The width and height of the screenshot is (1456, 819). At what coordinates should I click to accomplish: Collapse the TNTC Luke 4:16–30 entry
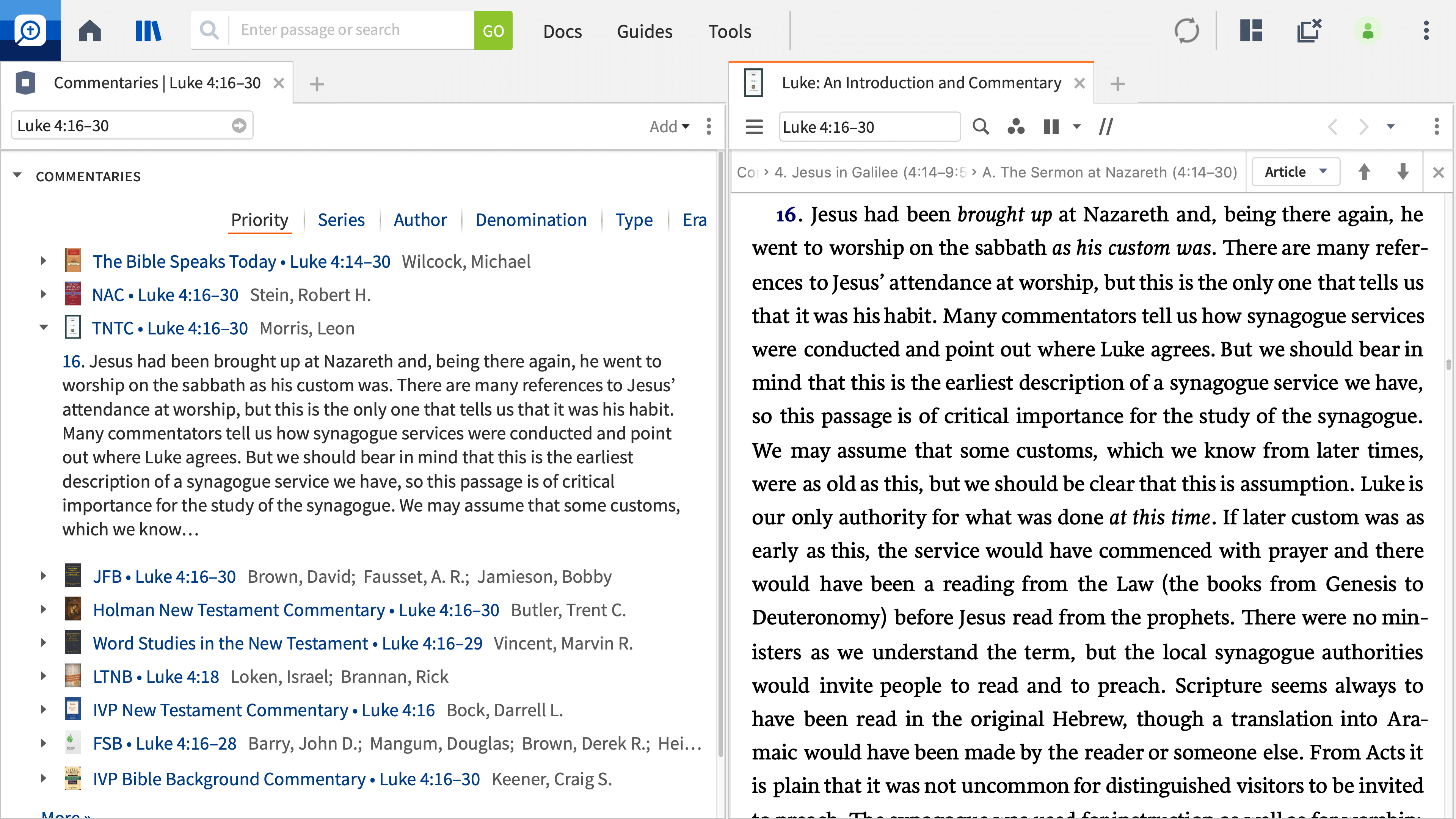pyautogui.click(x=44, y=327)
